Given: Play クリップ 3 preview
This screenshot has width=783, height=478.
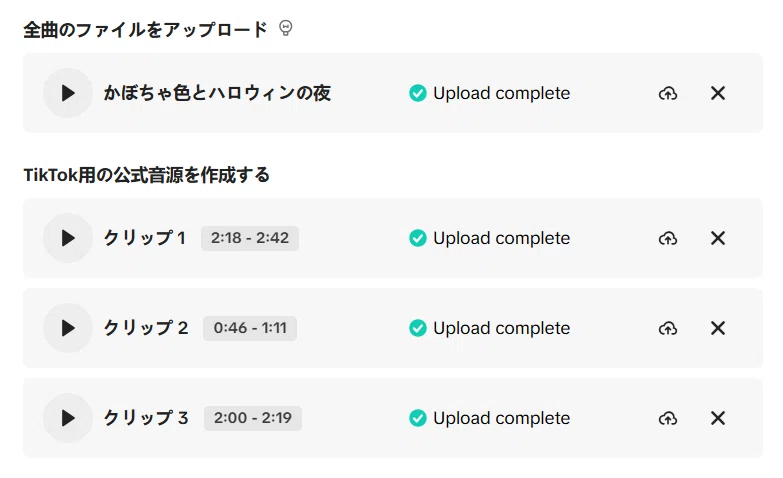Looking at the screenshot, I should [x=68, y=418].
